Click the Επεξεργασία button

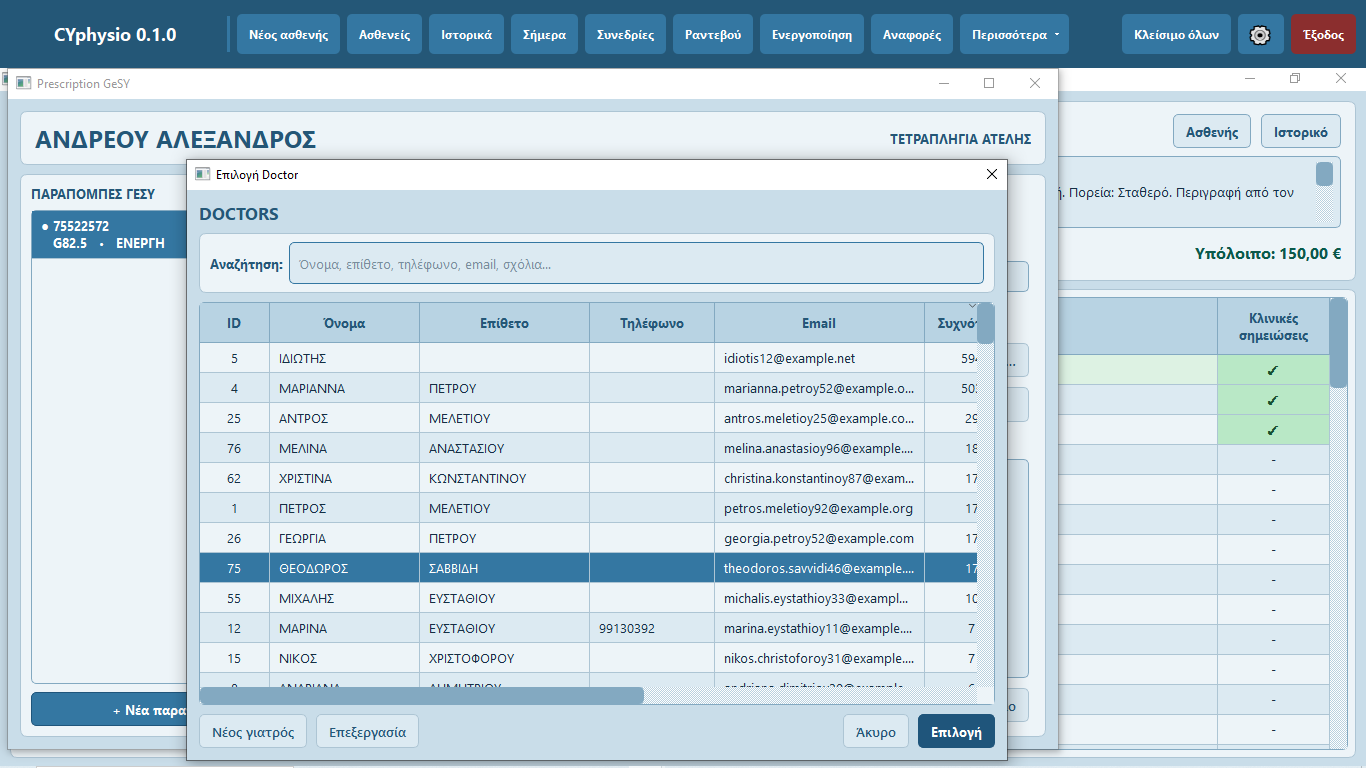[368, 732]
